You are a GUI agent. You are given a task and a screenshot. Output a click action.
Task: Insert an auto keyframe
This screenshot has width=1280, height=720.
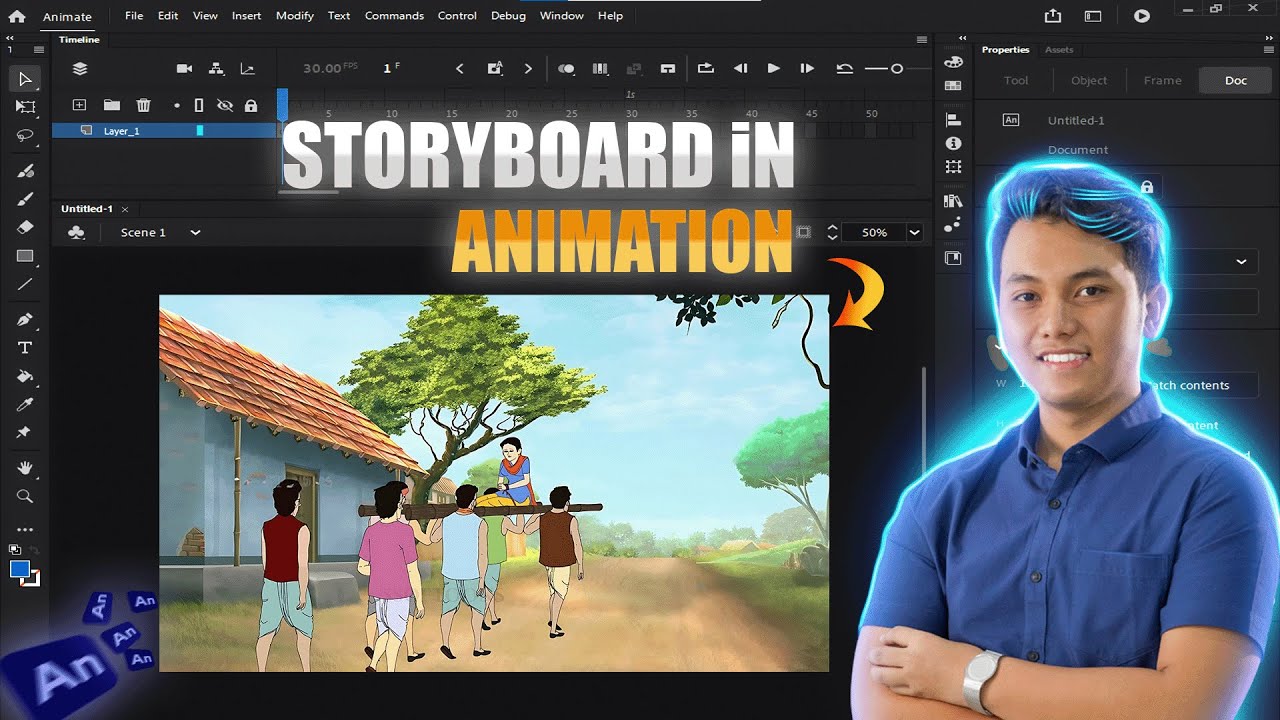click(495, 69)
